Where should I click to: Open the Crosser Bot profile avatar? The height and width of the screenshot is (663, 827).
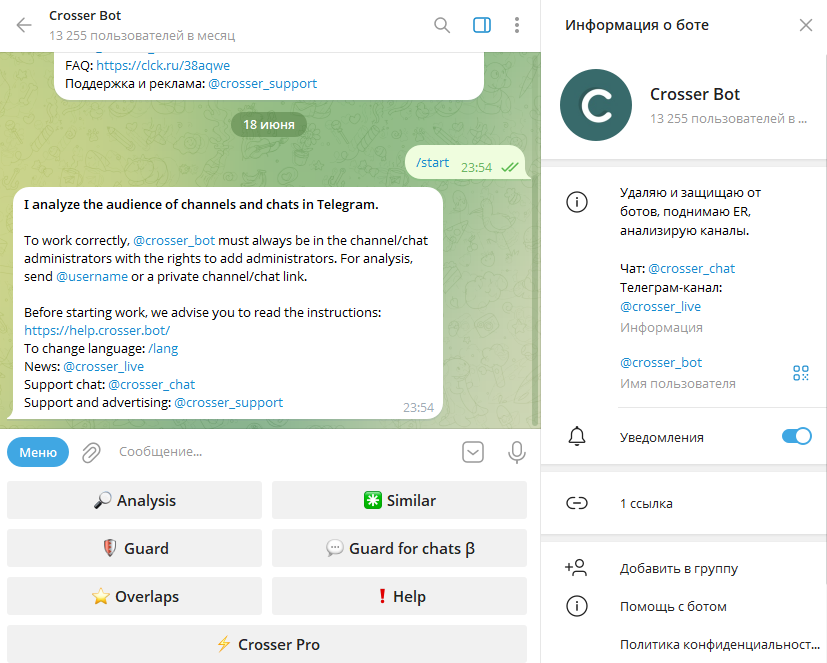pos(595,105)
